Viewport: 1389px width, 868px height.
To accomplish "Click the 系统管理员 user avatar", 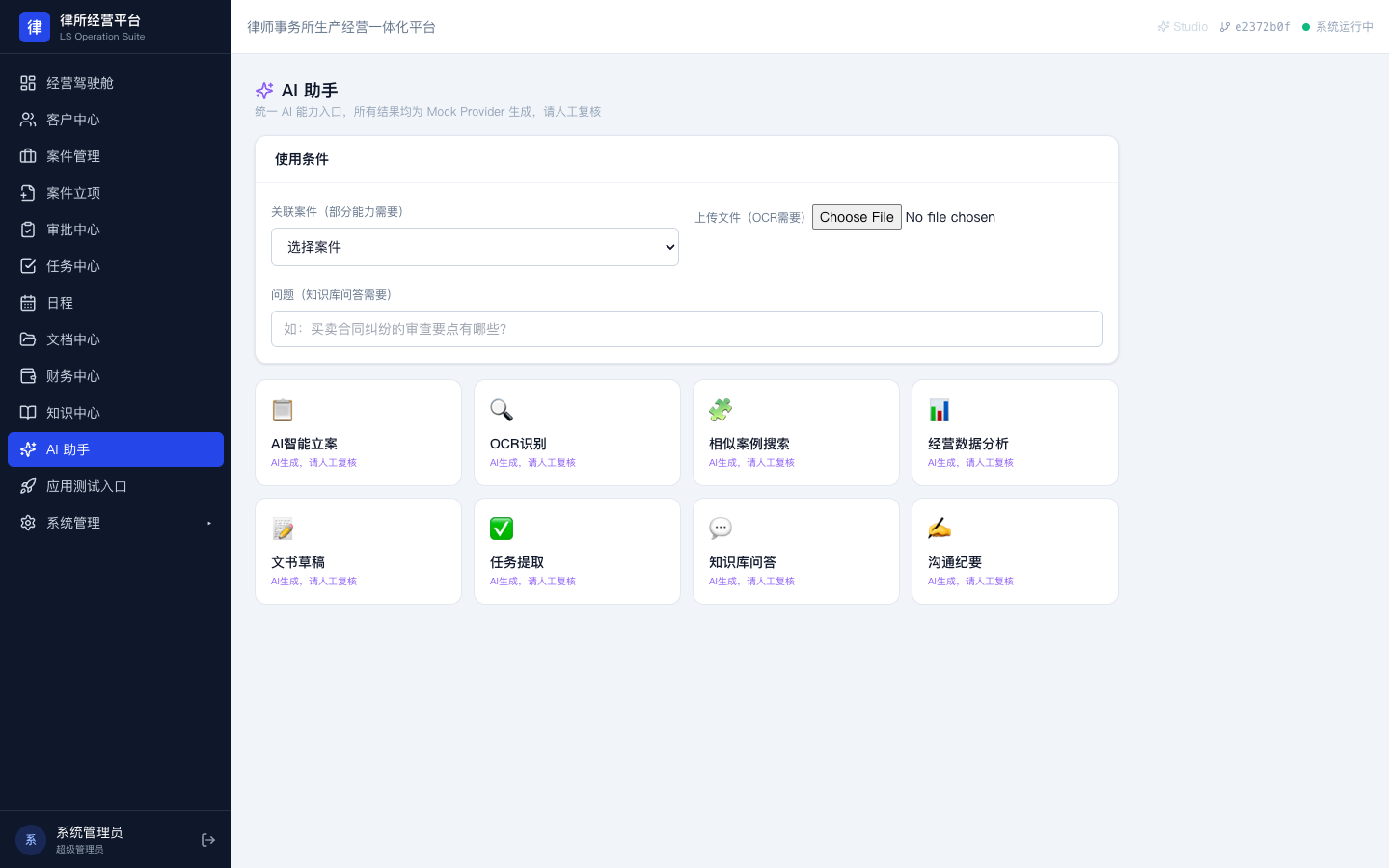I will click(31, 840).
